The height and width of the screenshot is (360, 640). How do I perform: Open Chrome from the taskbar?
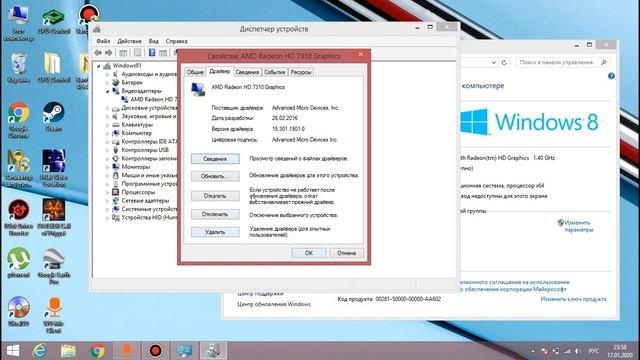point(97,351)
